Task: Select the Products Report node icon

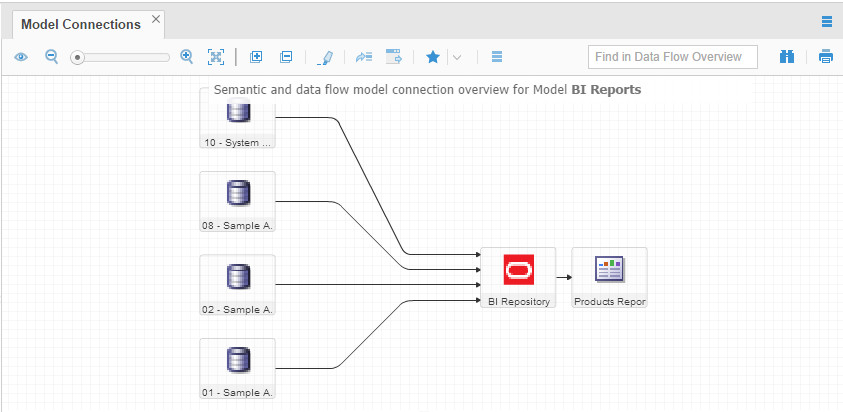Action: [x=609, y=269]
